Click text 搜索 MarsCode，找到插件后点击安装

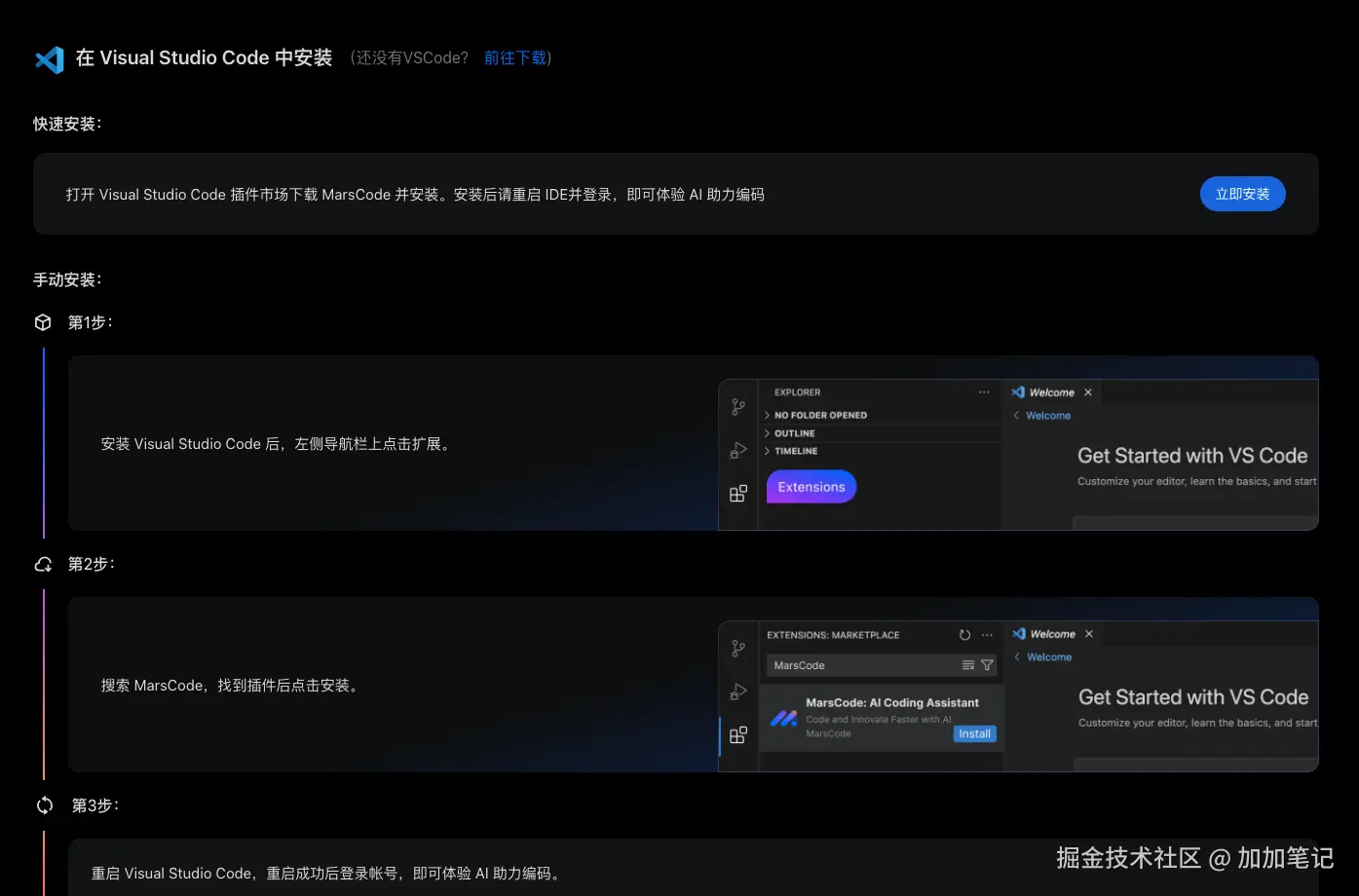click(x=232, y=686)
